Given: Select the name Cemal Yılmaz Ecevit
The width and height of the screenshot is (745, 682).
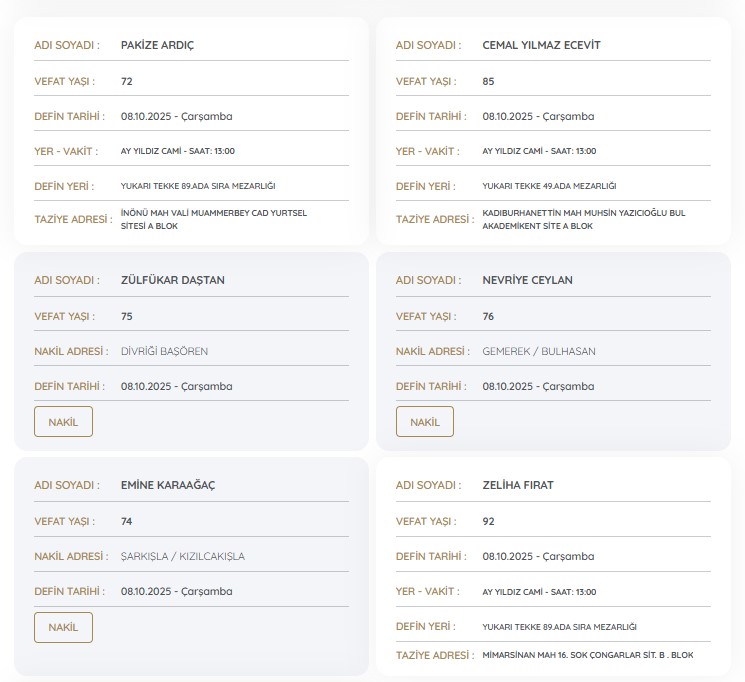Looking at the screenshot, I should click(541, 45).
